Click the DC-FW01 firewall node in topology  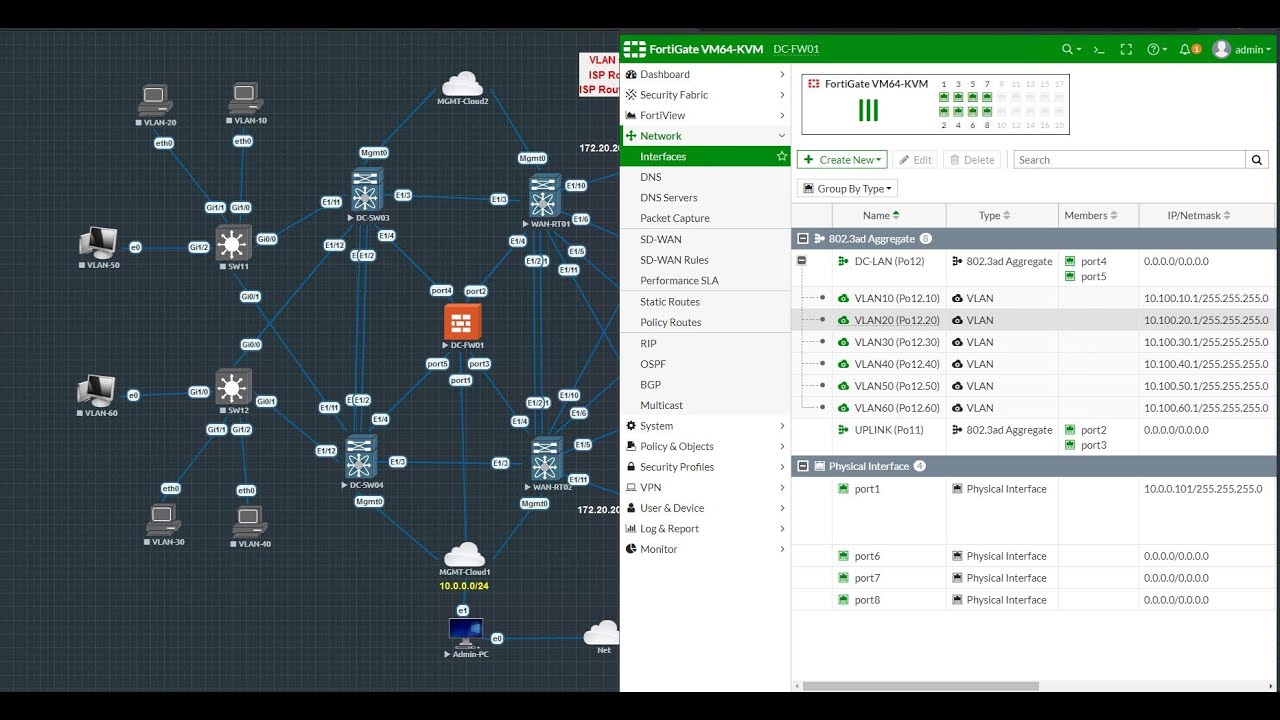coord(463,323)
